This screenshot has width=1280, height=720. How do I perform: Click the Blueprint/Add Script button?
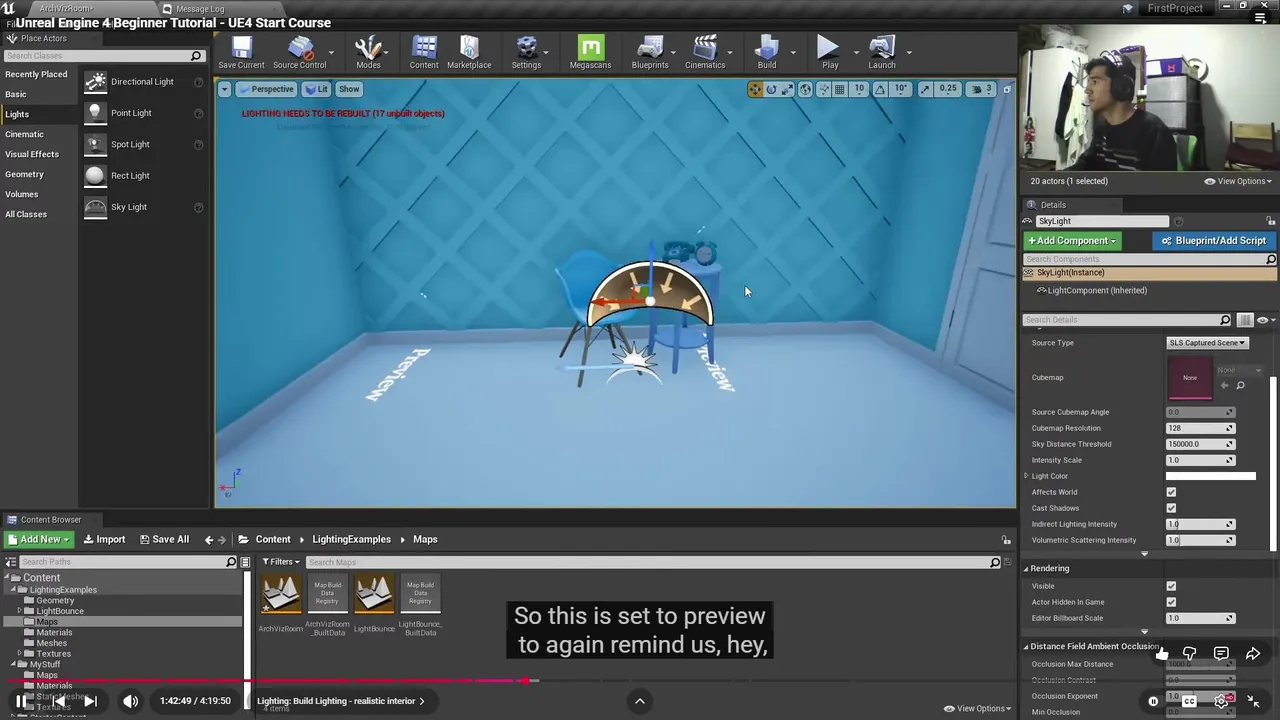tap(1214, 241)
